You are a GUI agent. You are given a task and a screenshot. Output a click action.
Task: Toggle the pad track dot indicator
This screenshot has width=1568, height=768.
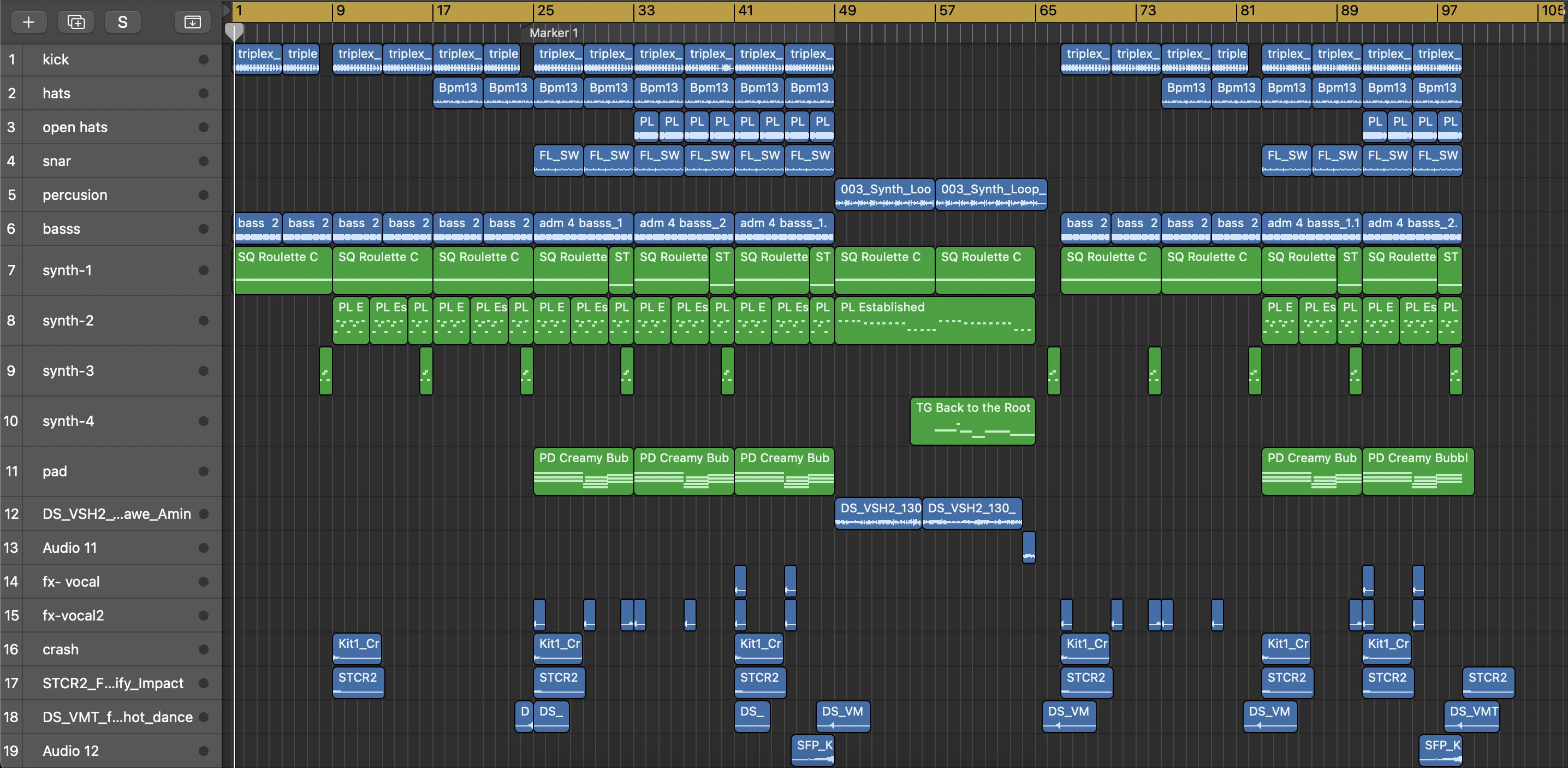[x=203, y=471]
